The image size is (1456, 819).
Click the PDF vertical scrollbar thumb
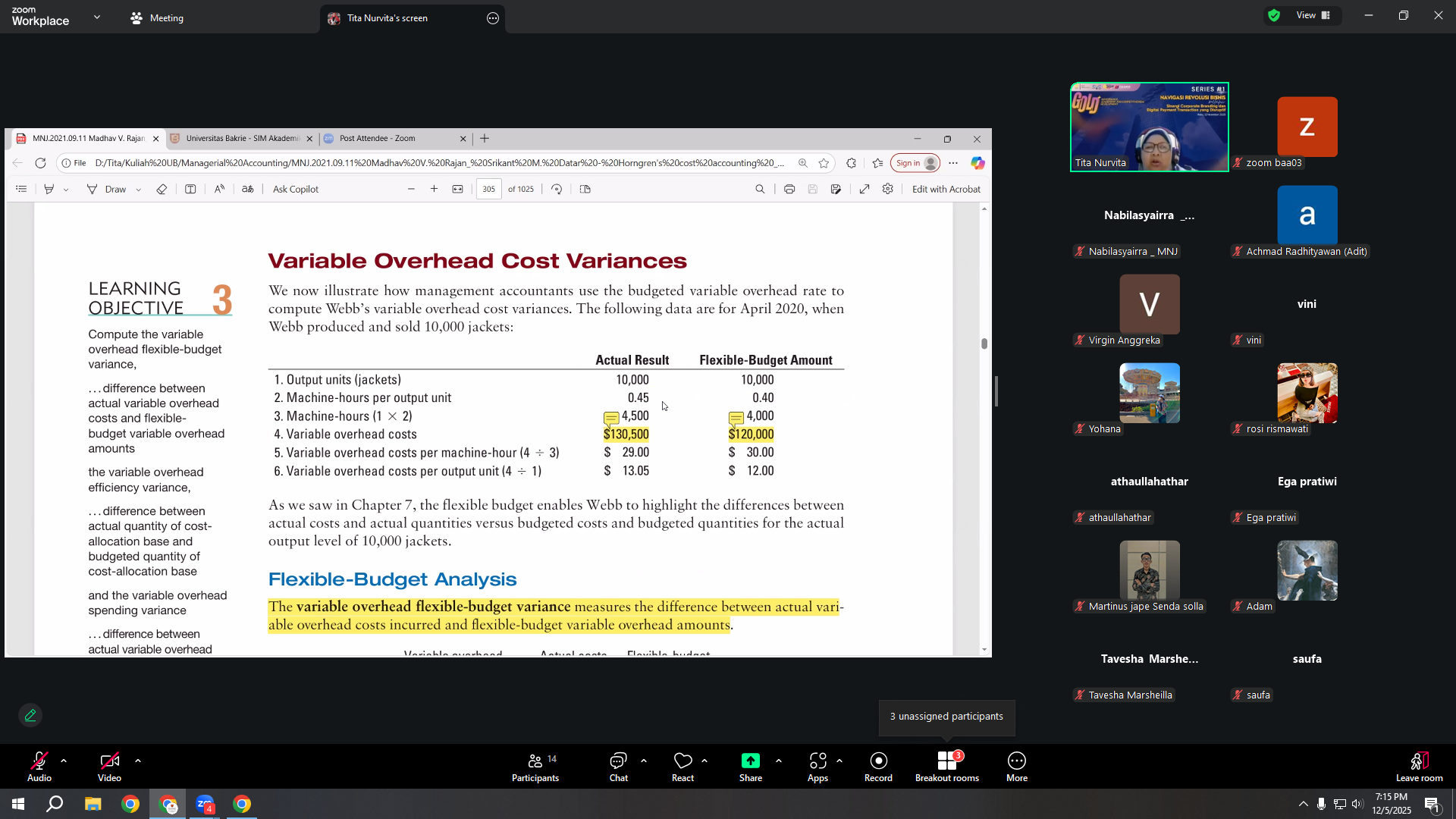(x=984, y=344)
